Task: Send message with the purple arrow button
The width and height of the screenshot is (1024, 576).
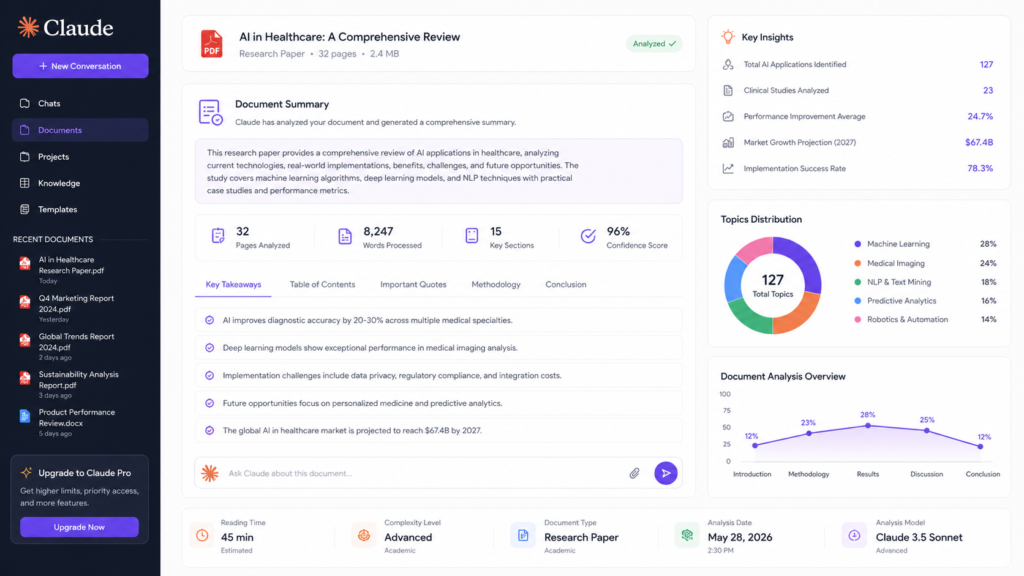Action: click(665, 473)
